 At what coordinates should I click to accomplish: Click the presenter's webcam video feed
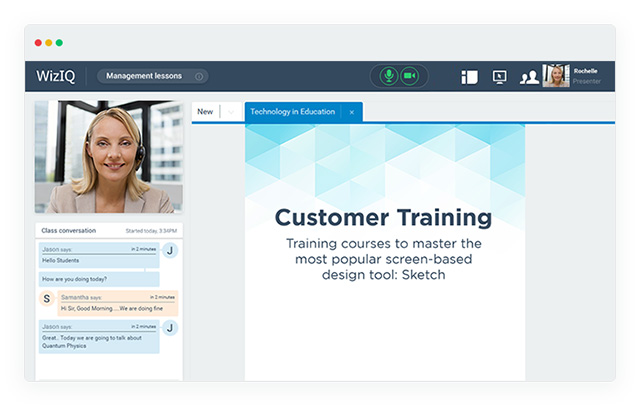[109, 156]
